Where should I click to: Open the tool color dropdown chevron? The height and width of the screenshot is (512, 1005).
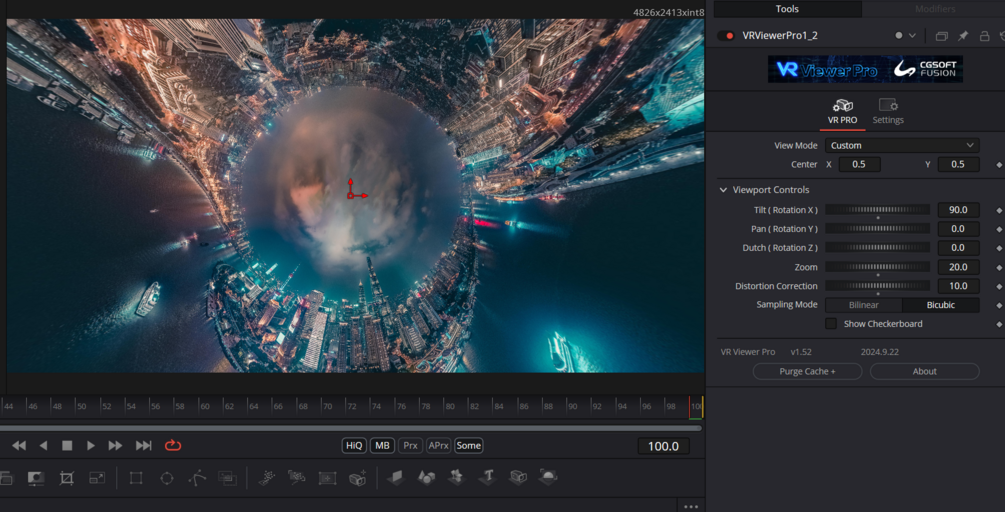click(x=913, y=36)
